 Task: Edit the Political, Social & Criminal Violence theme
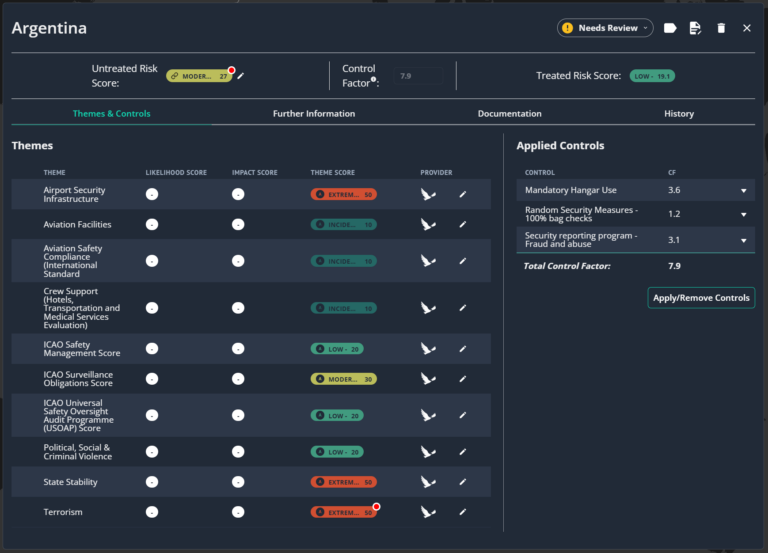pyautogui.click(x=462, y=452)
